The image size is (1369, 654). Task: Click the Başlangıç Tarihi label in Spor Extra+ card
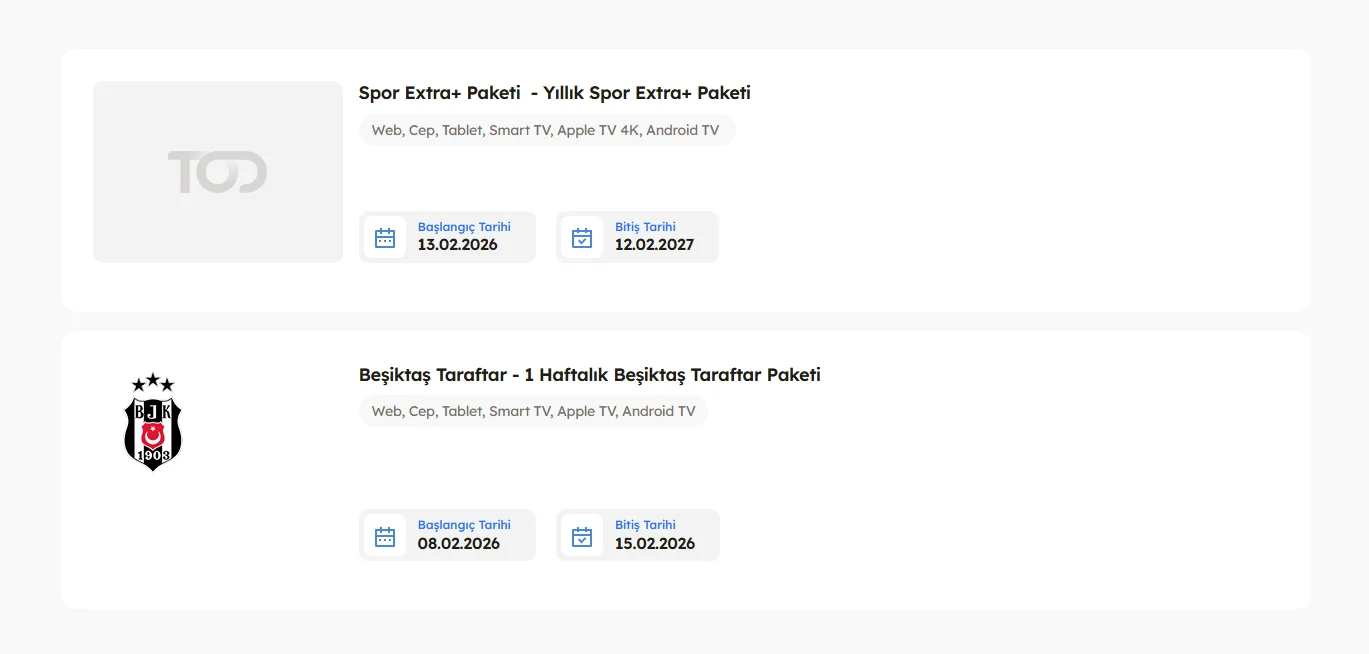point(464,227)
